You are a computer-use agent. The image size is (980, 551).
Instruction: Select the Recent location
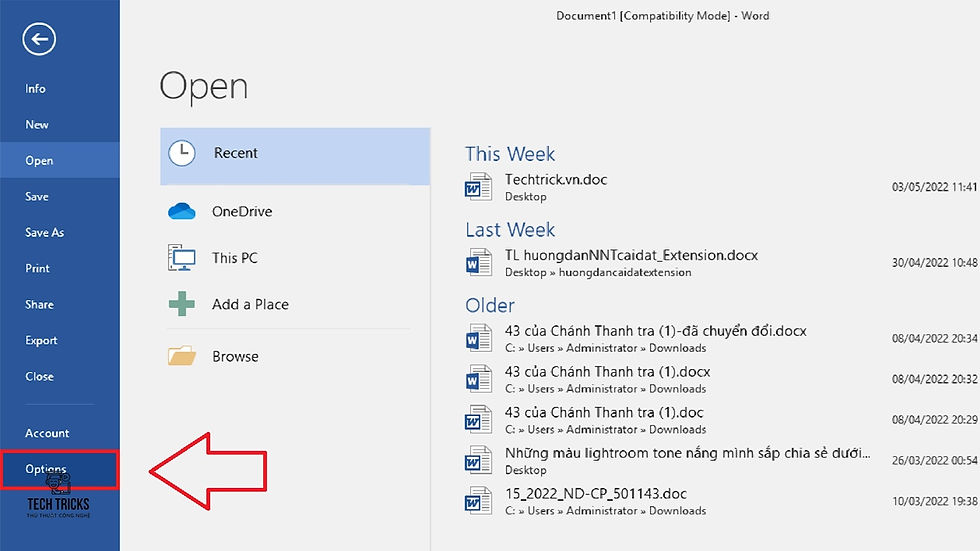[295, 156]
